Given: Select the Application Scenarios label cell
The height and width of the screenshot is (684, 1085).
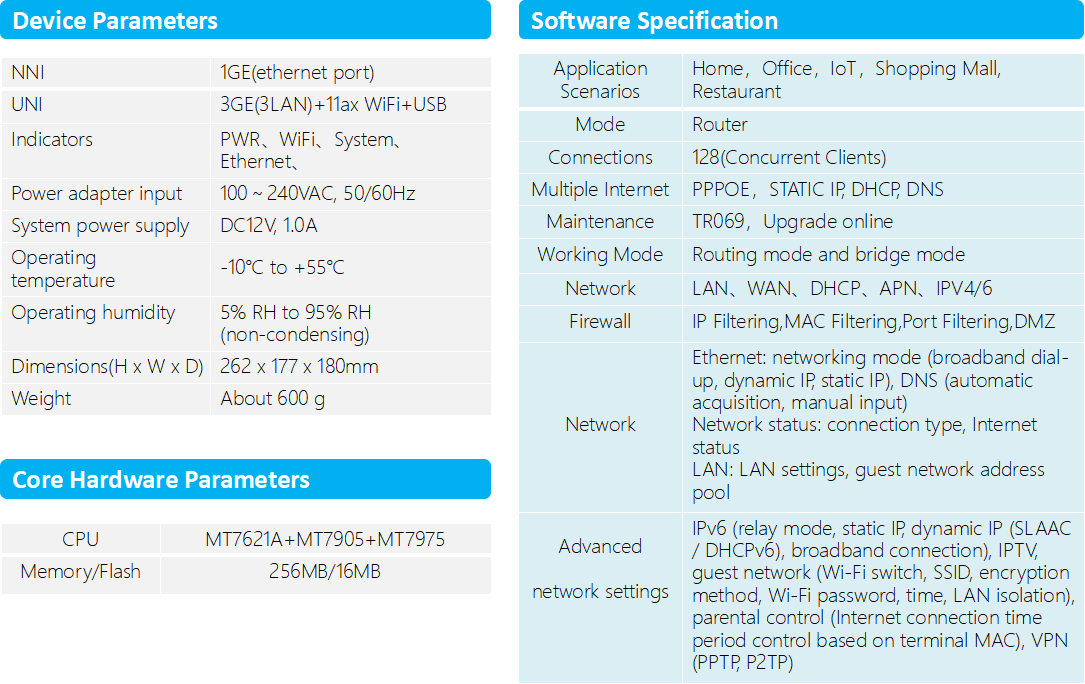Looking at the screenshot, I should [x=600, y=80].
